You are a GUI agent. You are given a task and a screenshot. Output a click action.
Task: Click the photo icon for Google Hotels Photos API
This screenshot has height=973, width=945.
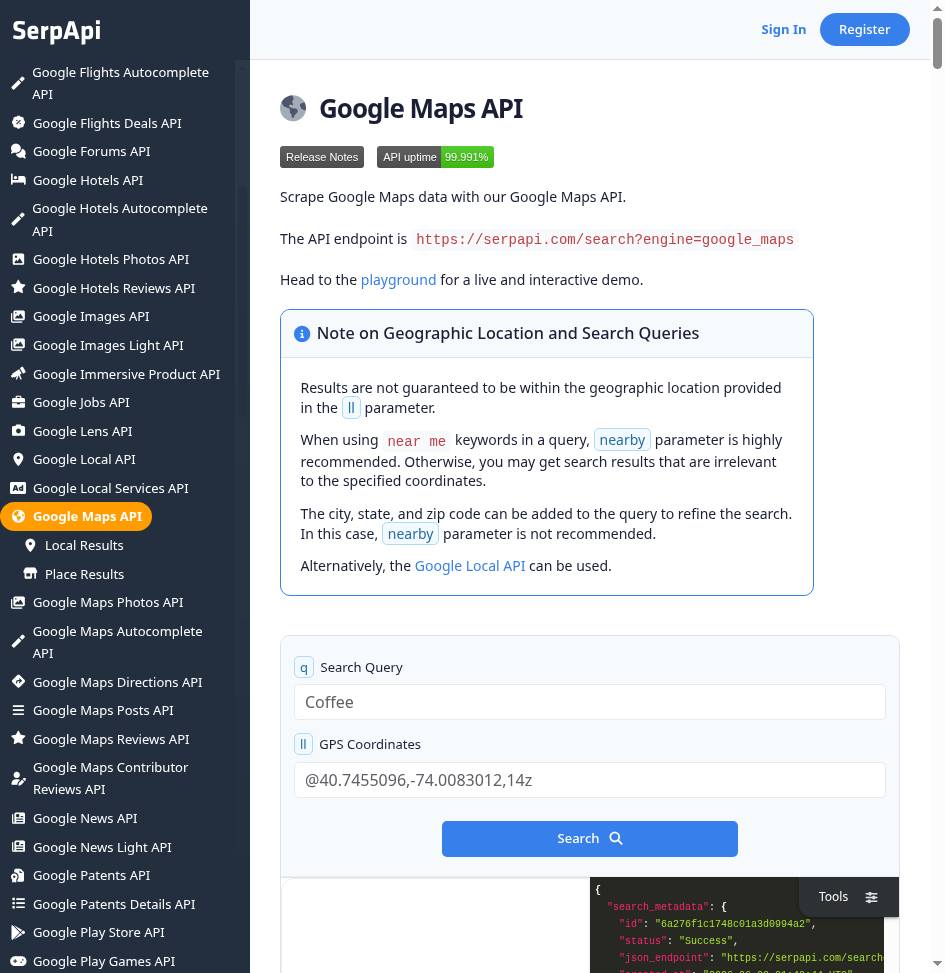(x=19, y=259)
